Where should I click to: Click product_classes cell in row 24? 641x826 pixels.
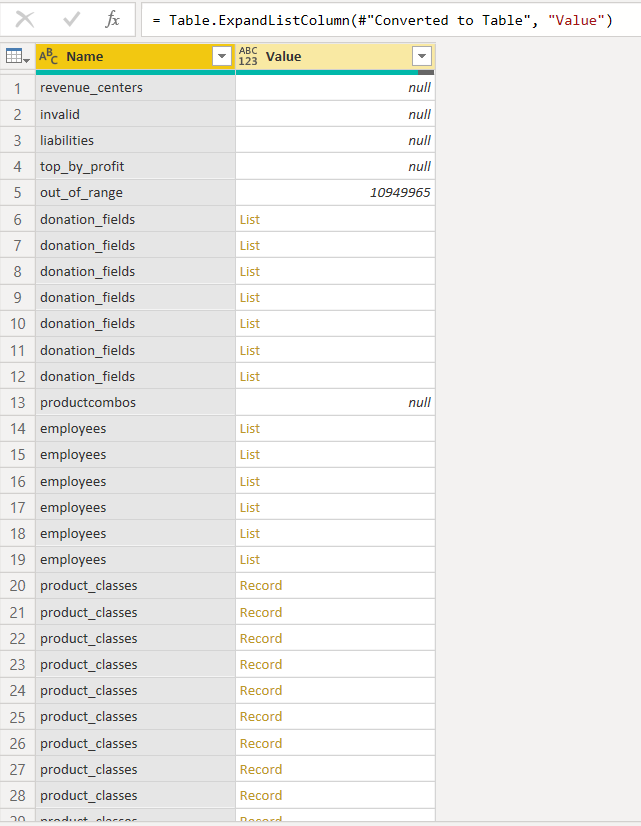[x=135, y=691]
